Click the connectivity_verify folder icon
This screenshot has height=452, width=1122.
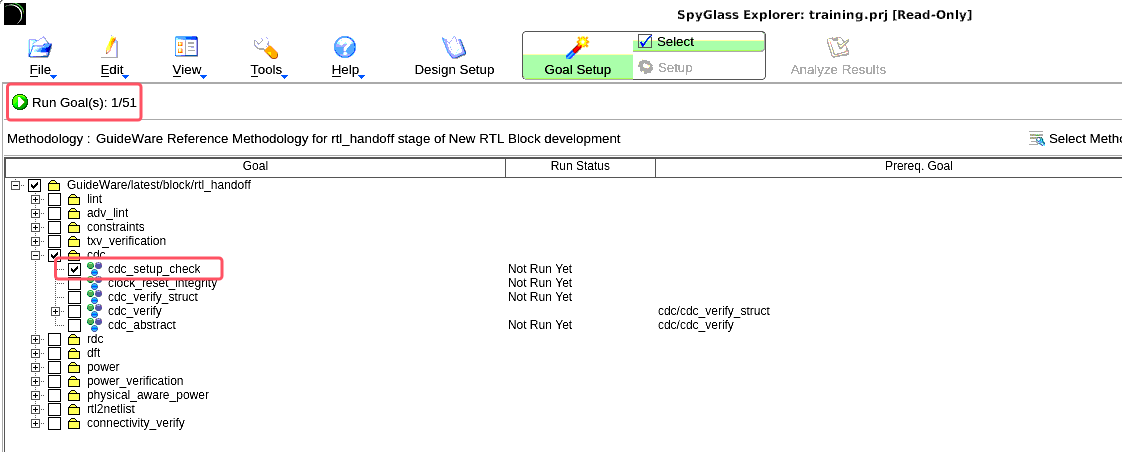pos(74,423)
